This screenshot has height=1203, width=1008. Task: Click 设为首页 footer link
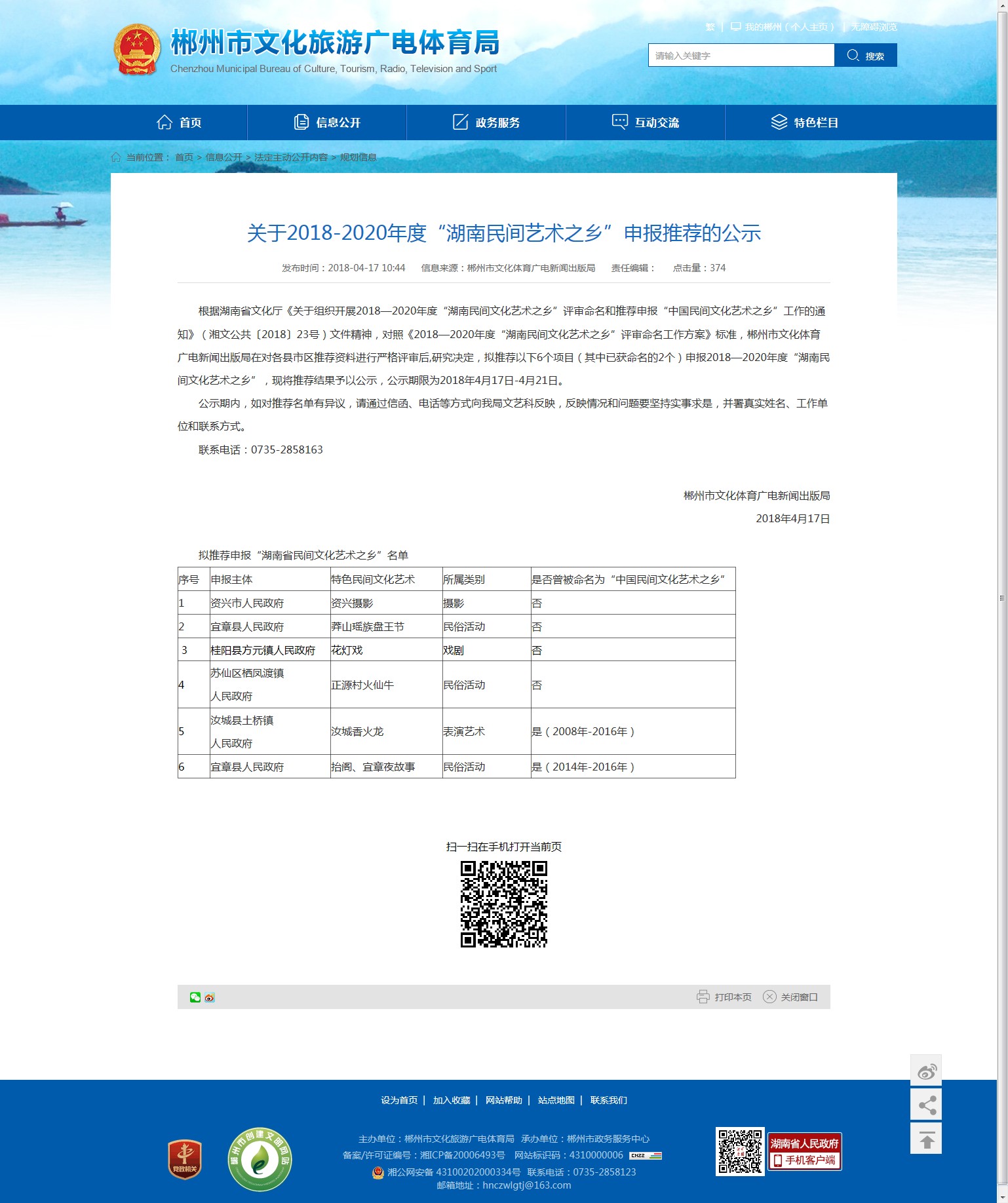(399, 1100)
